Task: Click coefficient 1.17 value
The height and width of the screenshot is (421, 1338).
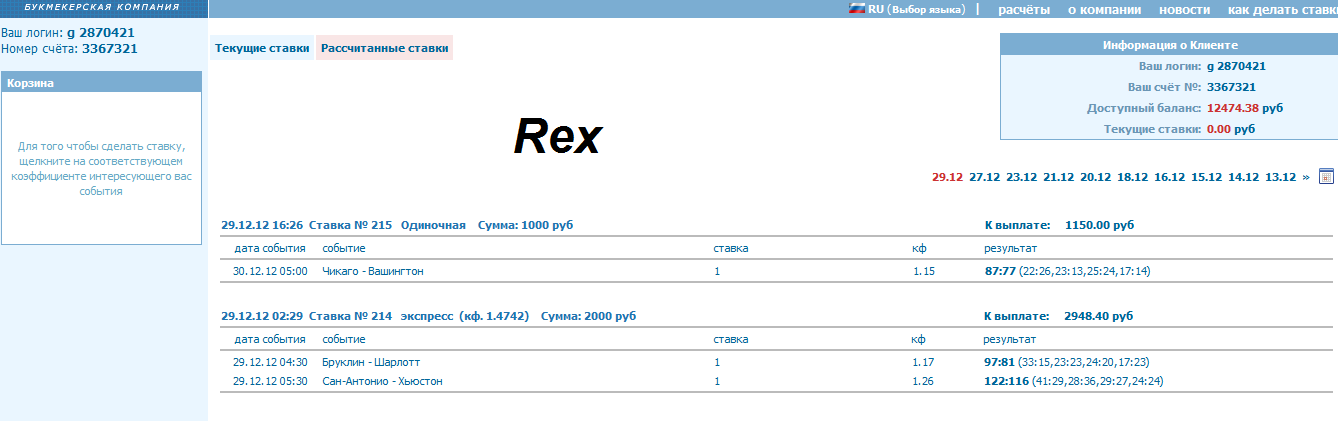Action: click(x=923, y=362)
